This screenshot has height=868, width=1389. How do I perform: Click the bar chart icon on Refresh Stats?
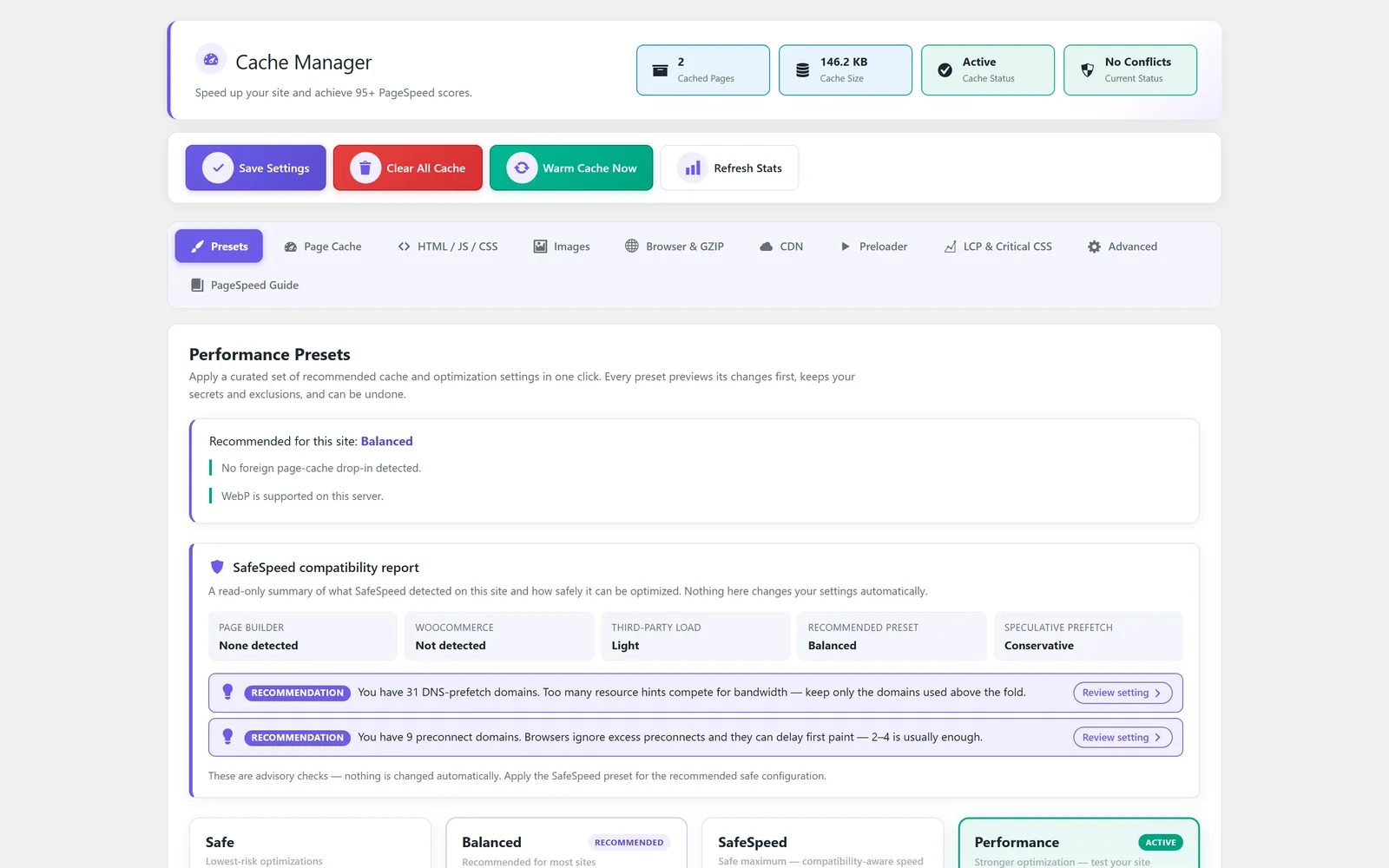693,168
